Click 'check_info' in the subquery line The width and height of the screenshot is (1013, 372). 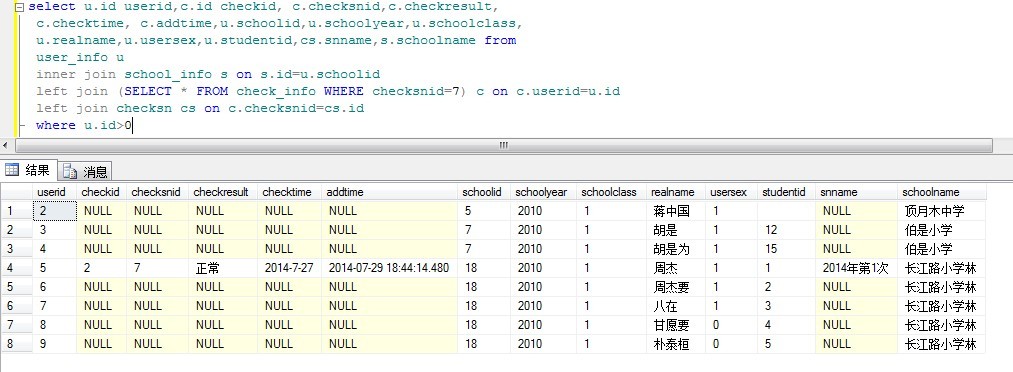276,91
